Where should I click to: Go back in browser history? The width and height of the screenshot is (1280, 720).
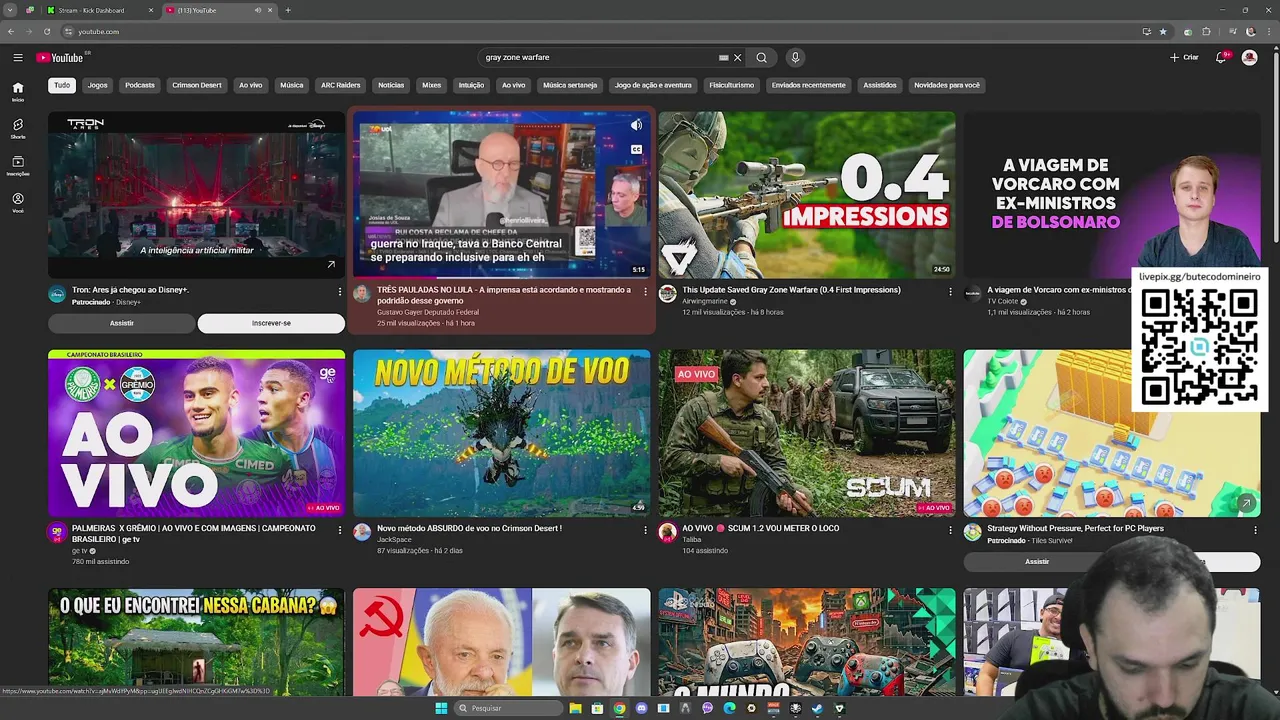11,32
